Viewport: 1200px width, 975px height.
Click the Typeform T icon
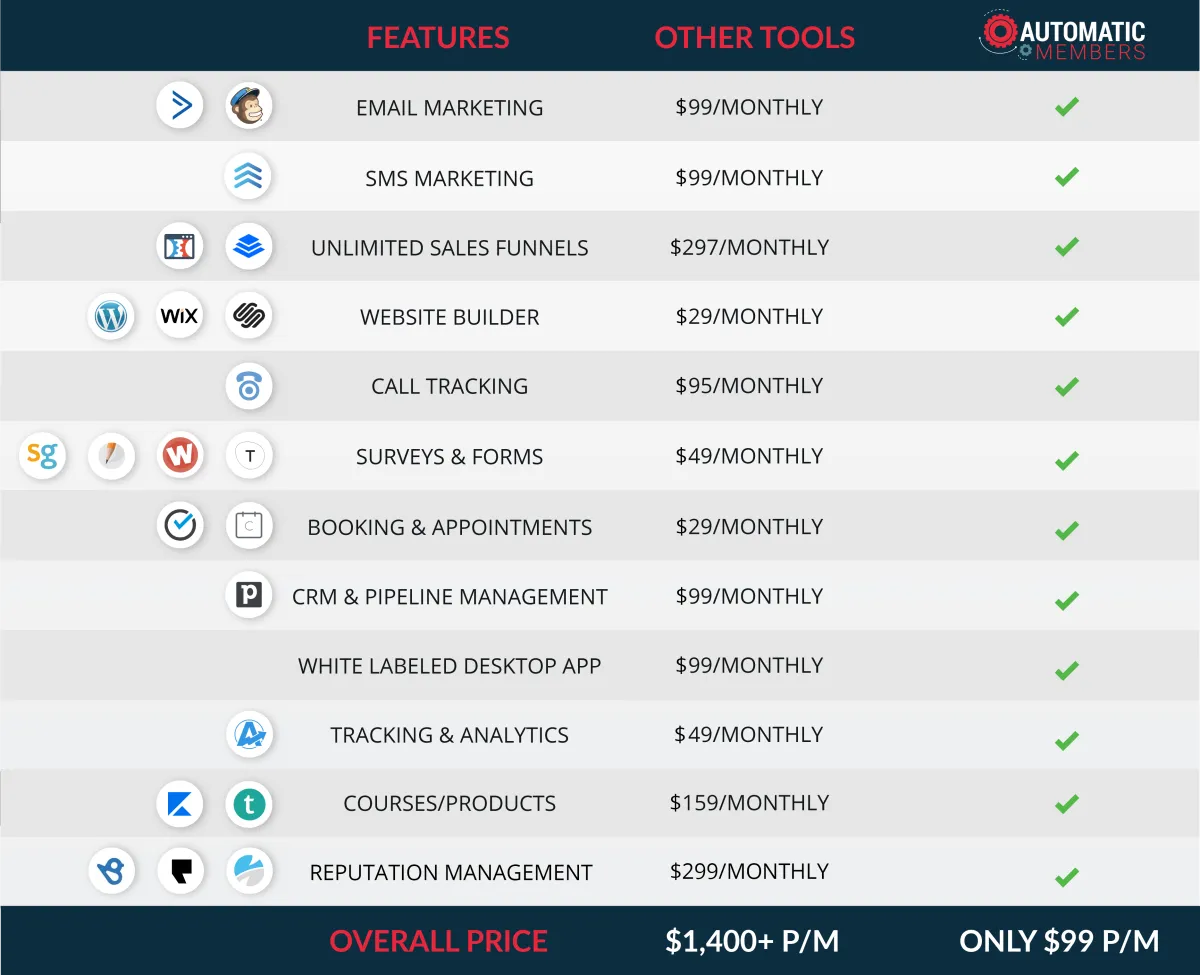point(248,456)
